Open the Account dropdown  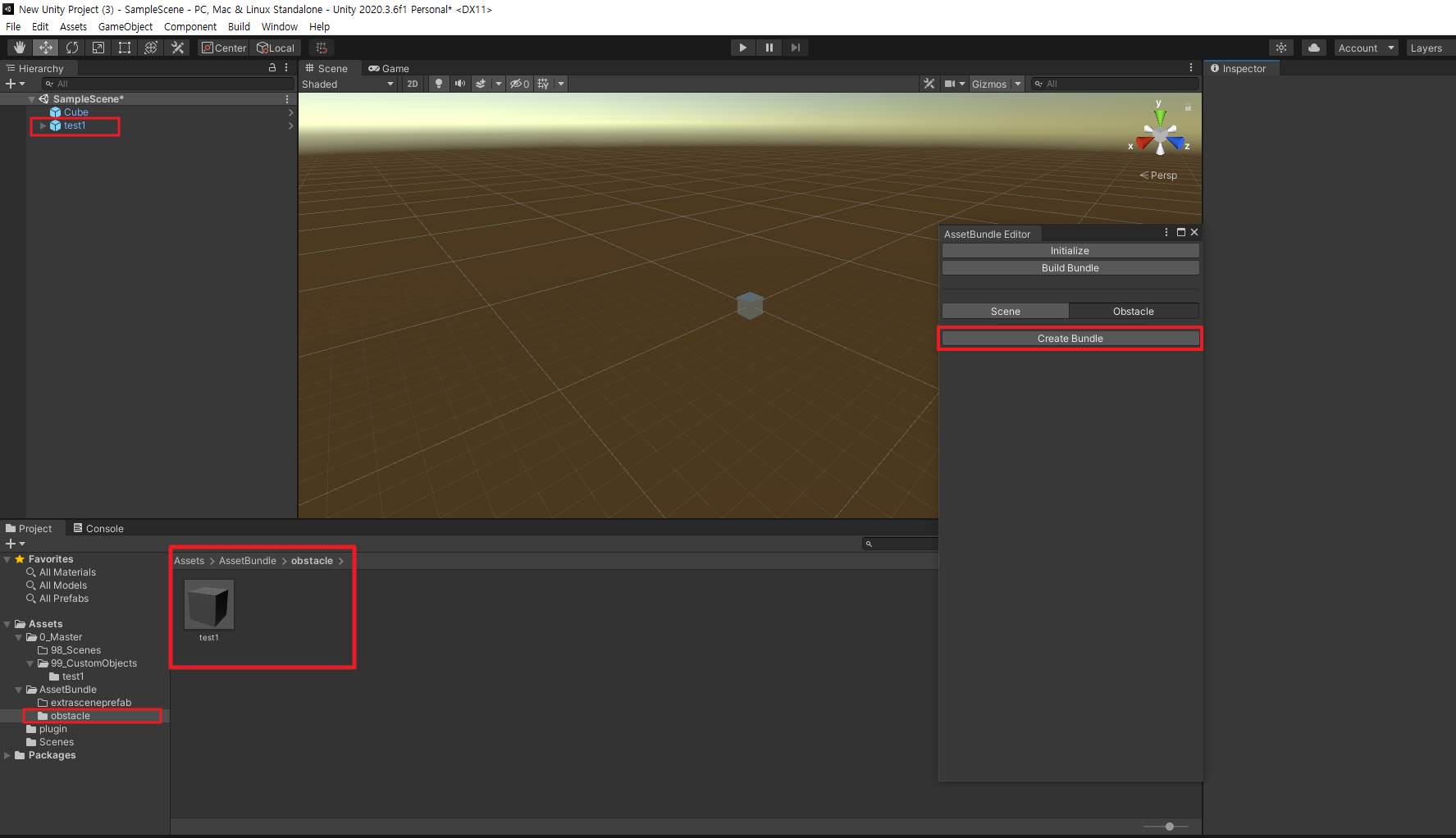click(x=1365, y=48)
